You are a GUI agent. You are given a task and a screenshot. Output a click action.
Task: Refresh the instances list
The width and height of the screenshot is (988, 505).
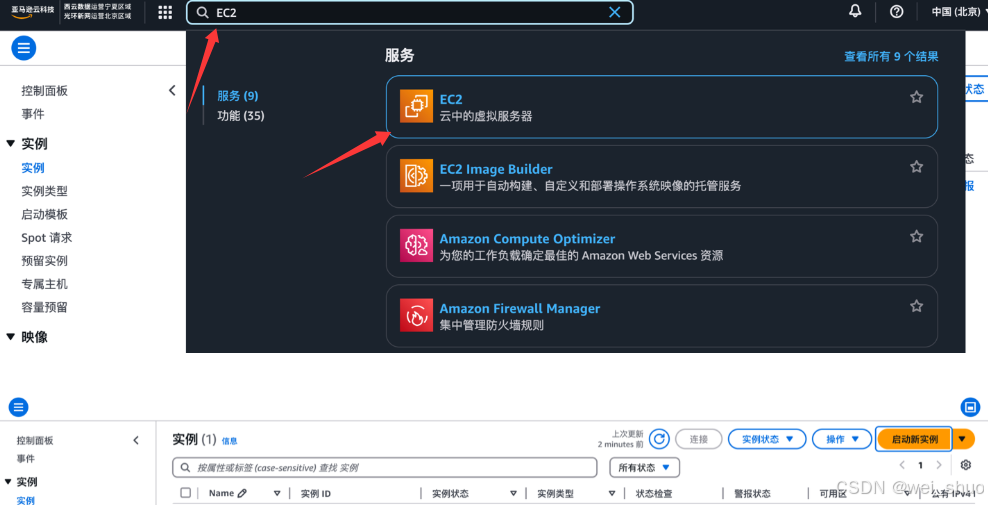tap(659, 439)
